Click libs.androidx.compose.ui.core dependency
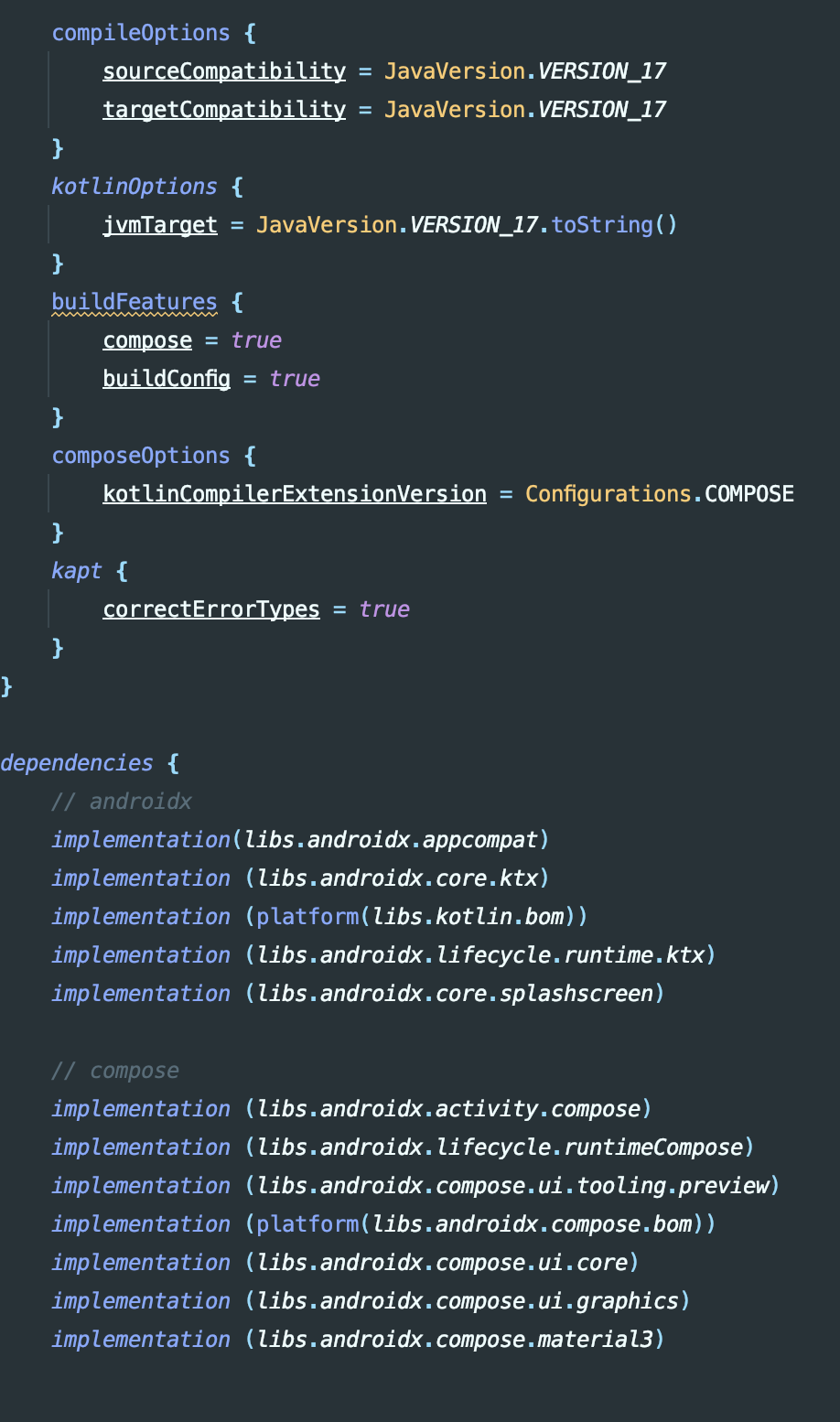 442,1263
